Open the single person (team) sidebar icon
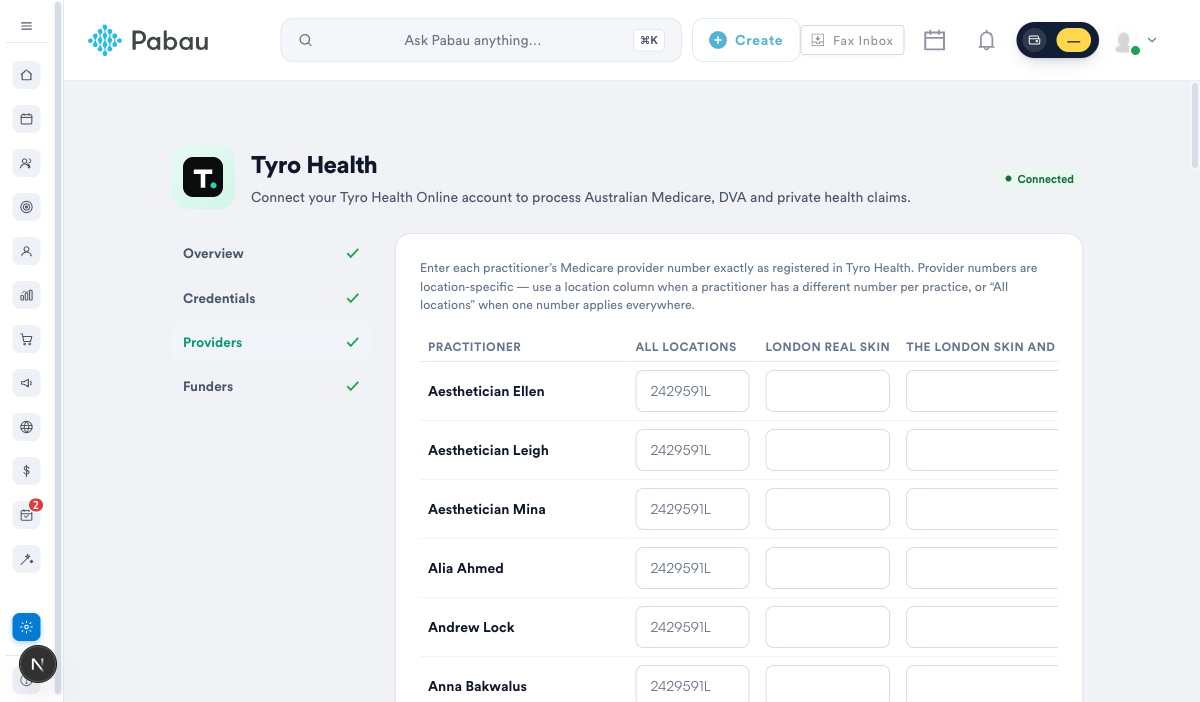The width and height of the screenshot is (1200, 702). tap(27, 251)
